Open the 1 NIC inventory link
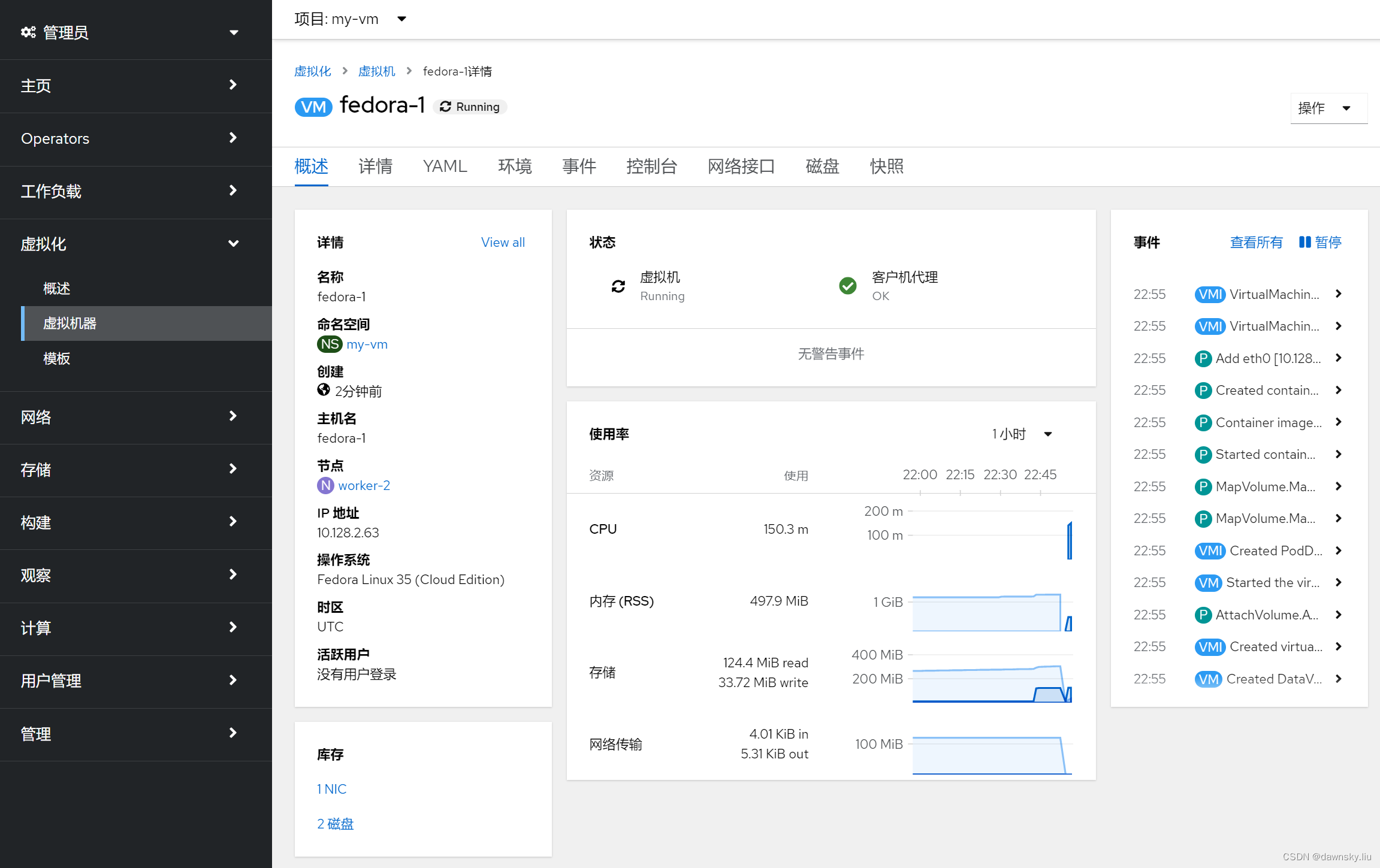The width and height of the screenshot is (1380, 868). coord(331,789)
